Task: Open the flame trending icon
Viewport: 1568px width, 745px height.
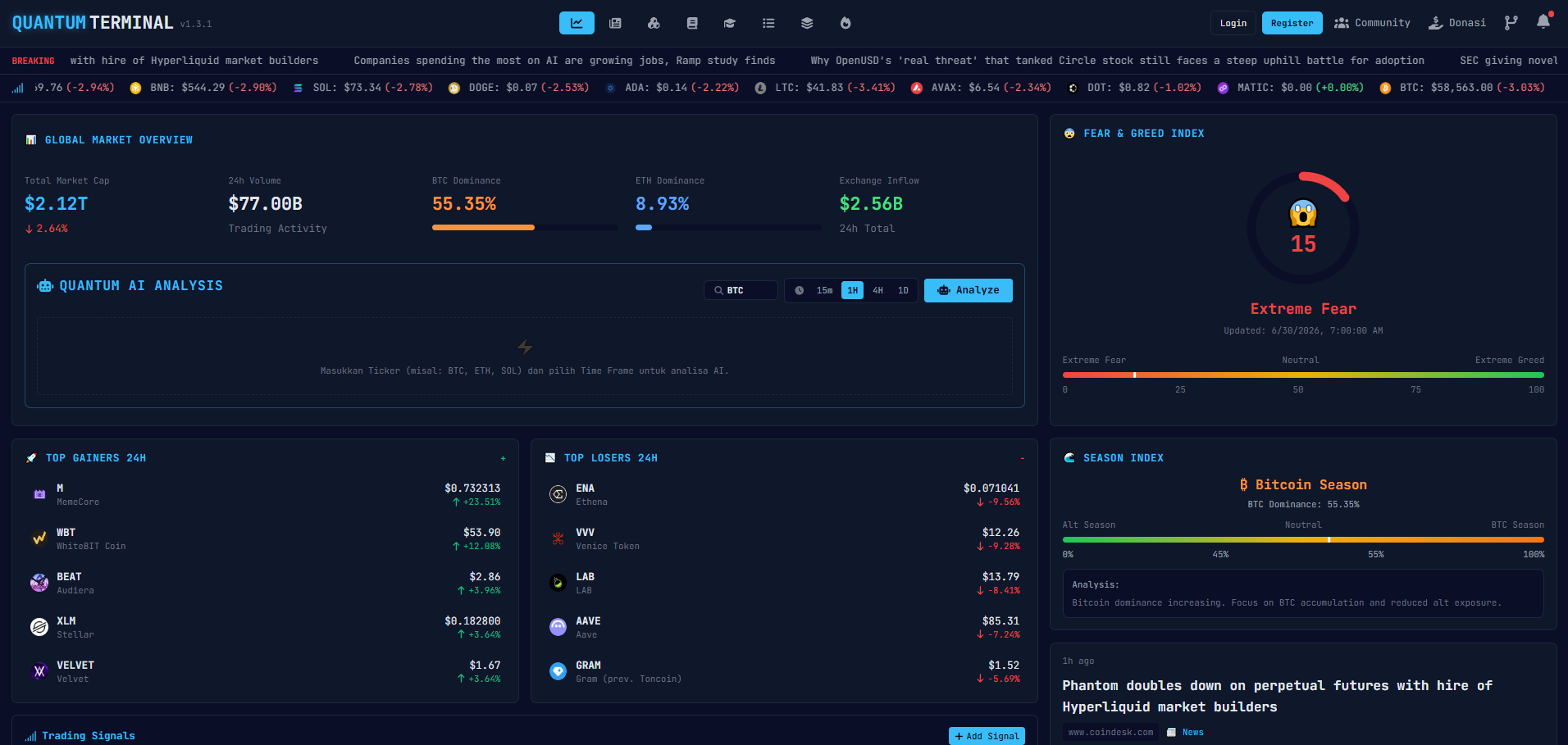Action: tap(846, 23)
